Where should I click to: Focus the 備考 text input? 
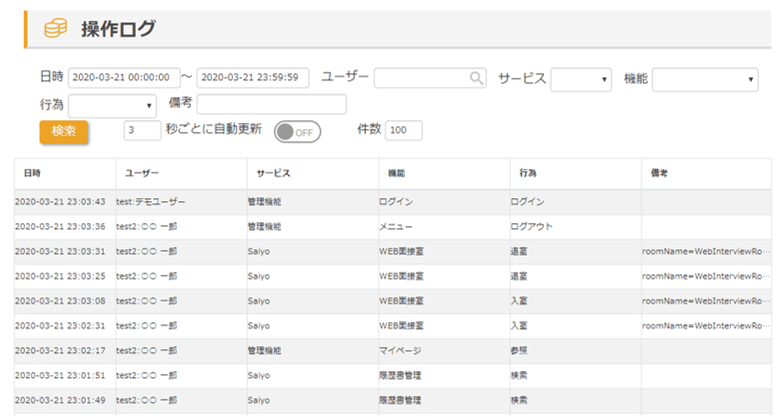pyautogui.click(x=271, y=104)
